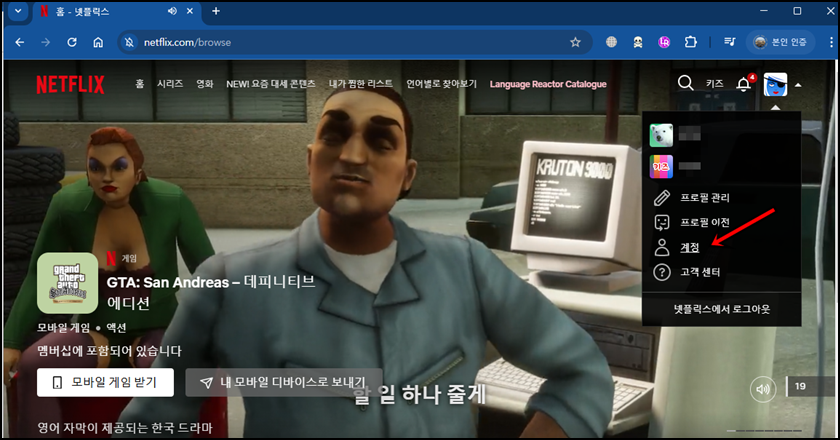840x440 pixels.
Task: Open tab search dropdown arrow
Action: [18, 11]
